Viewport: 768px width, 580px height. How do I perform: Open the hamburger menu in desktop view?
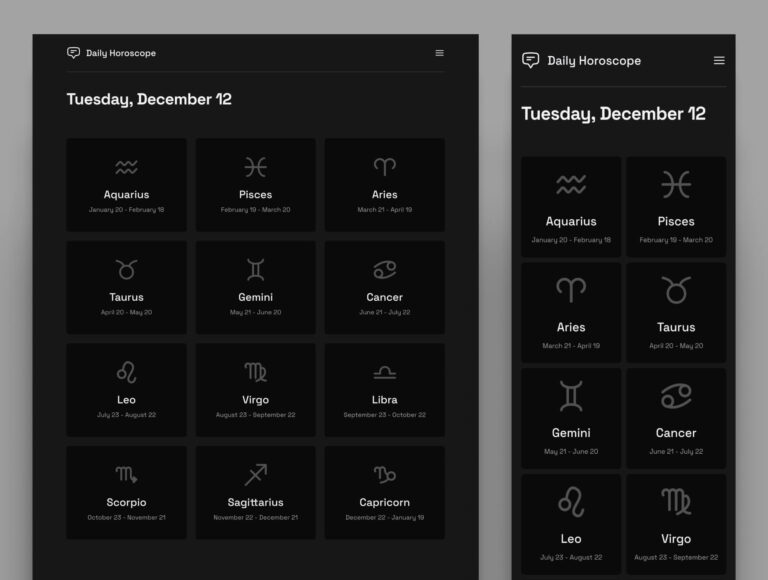(439, 53)
